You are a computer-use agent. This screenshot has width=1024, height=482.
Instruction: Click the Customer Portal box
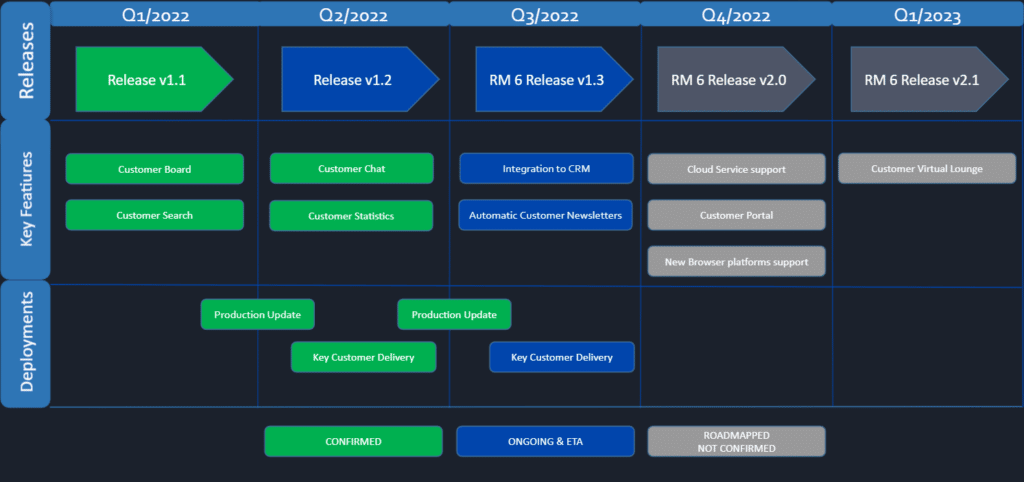(x=737, y=215)
